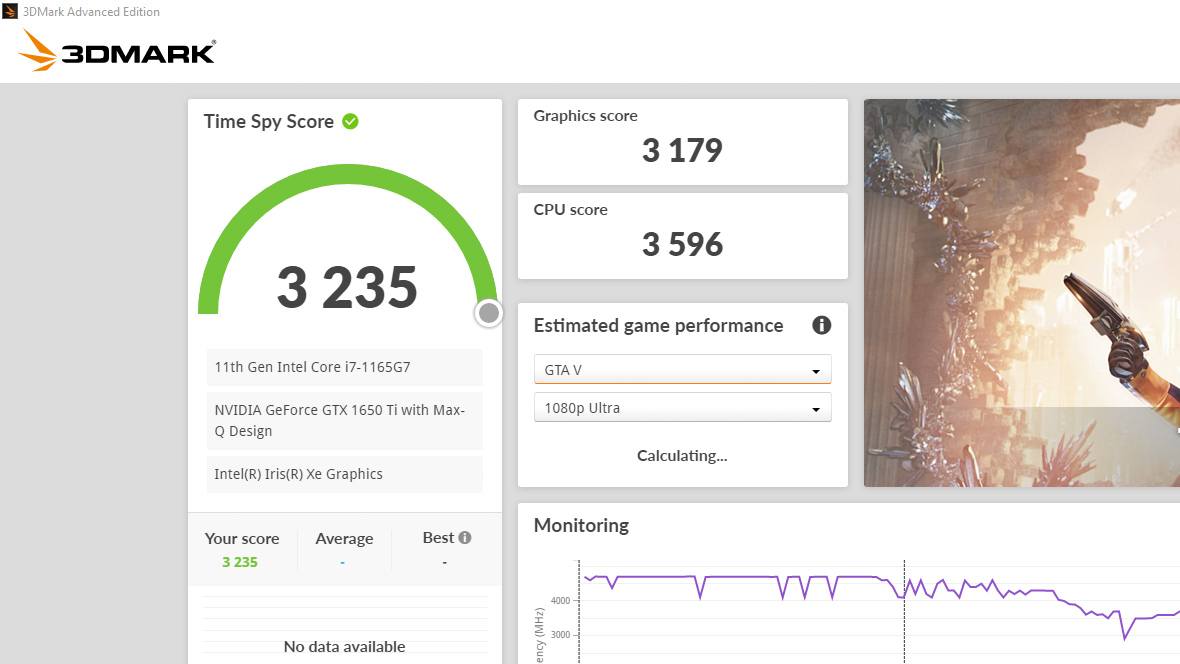Click the grey score gauge knob
The width and height of the screenshot is (1180, 664).
click(x=489, y=312)
